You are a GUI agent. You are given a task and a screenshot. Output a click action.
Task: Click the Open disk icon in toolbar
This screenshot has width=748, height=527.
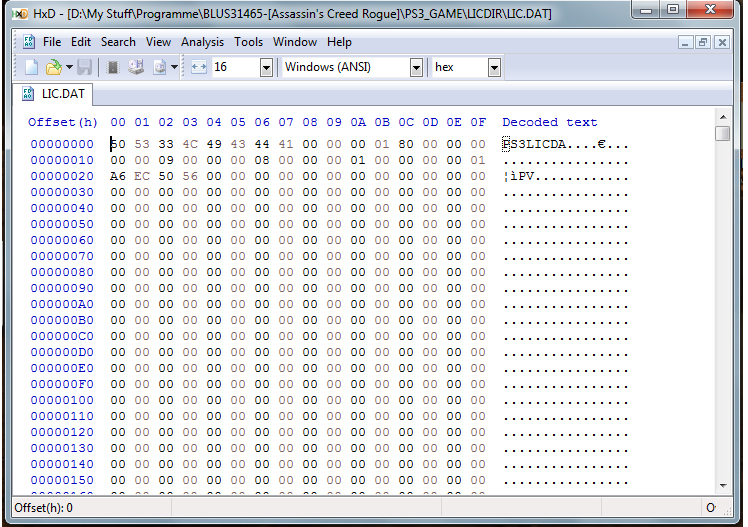pos(136,67)
